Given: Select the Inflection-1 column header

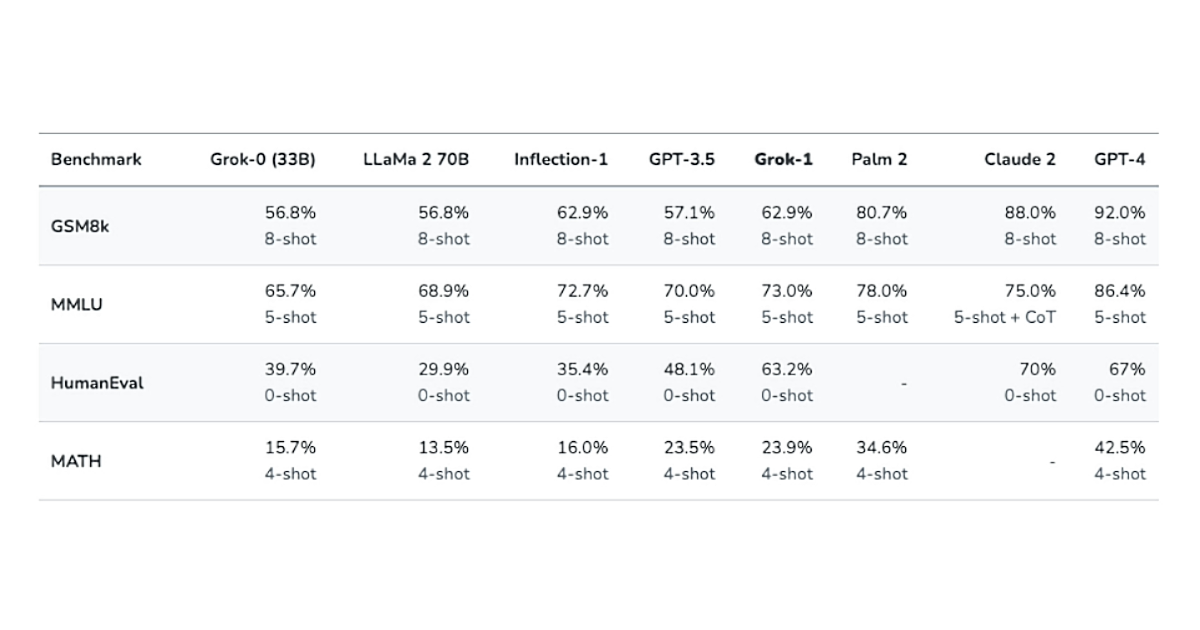Looking at the screenshot, I should pos(561,159).
